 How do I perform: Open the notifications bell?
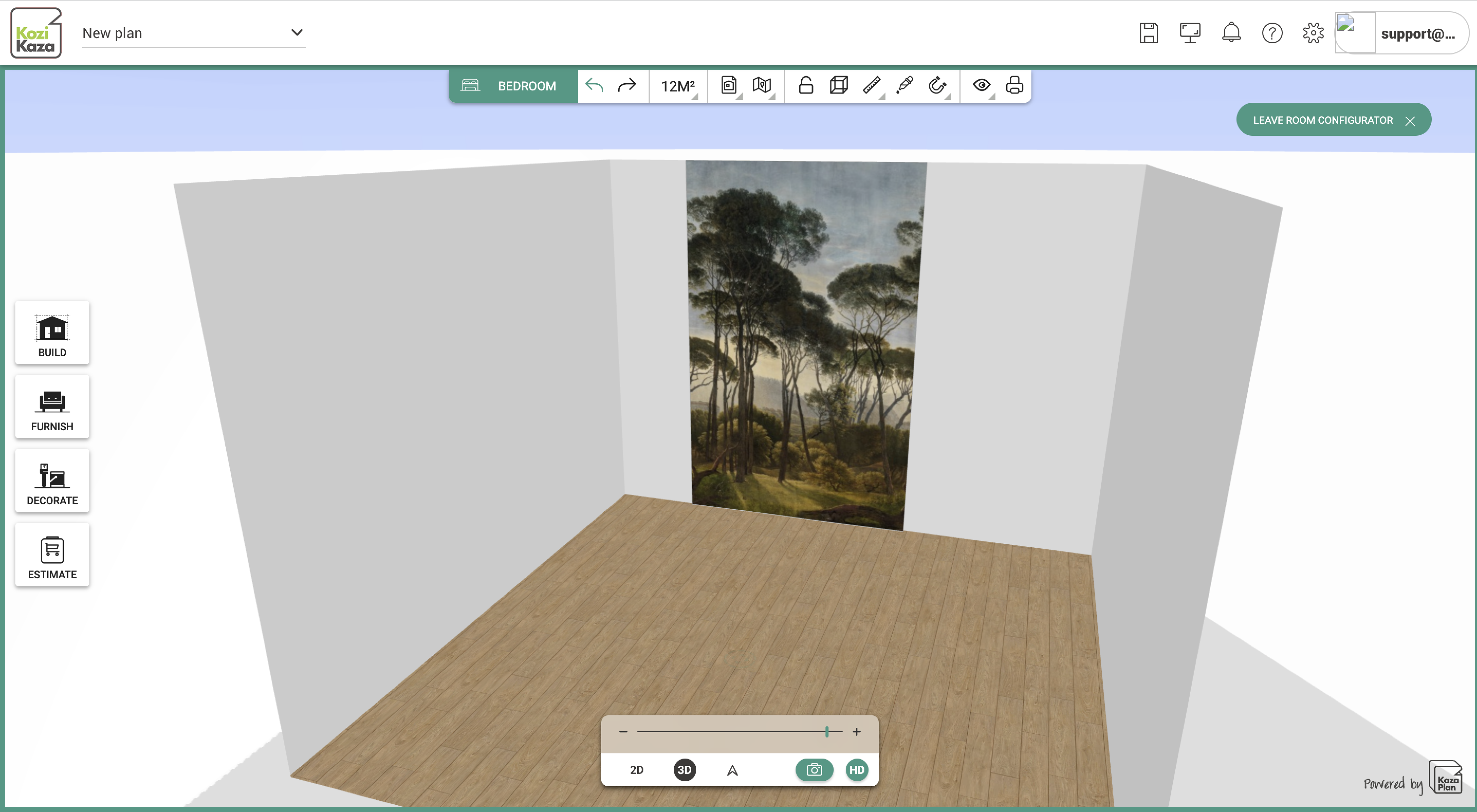tap(1231, 33)
